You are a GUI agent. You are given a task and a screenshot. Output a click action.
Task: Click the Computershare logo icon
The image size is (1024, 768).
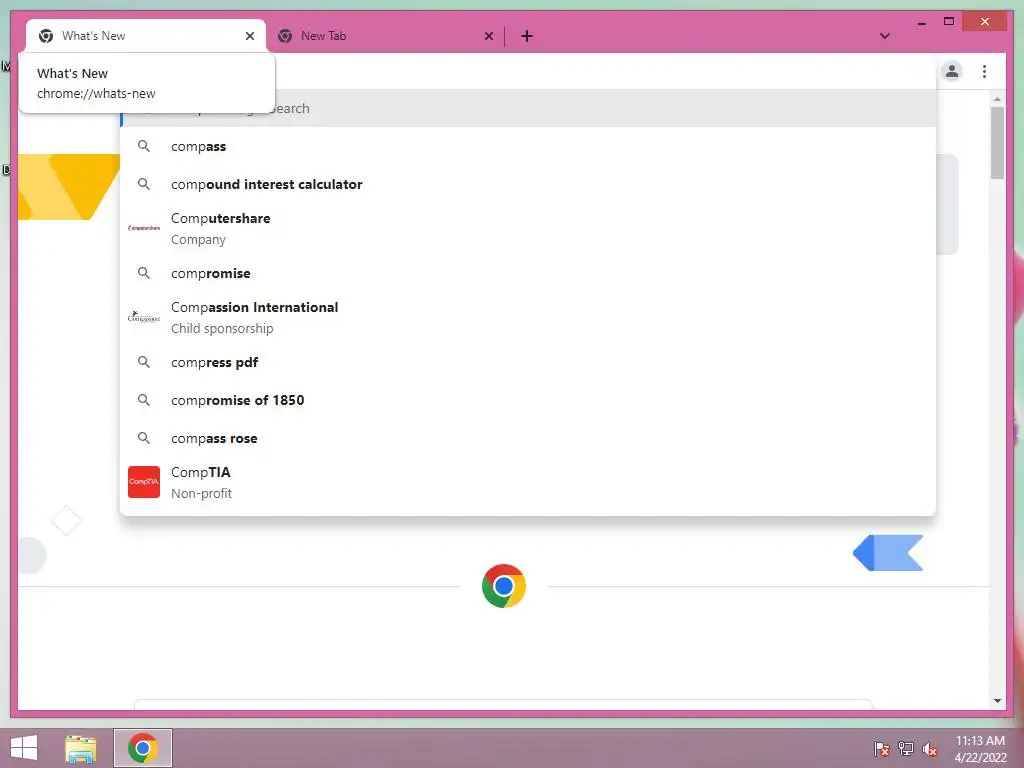[144, 228]
